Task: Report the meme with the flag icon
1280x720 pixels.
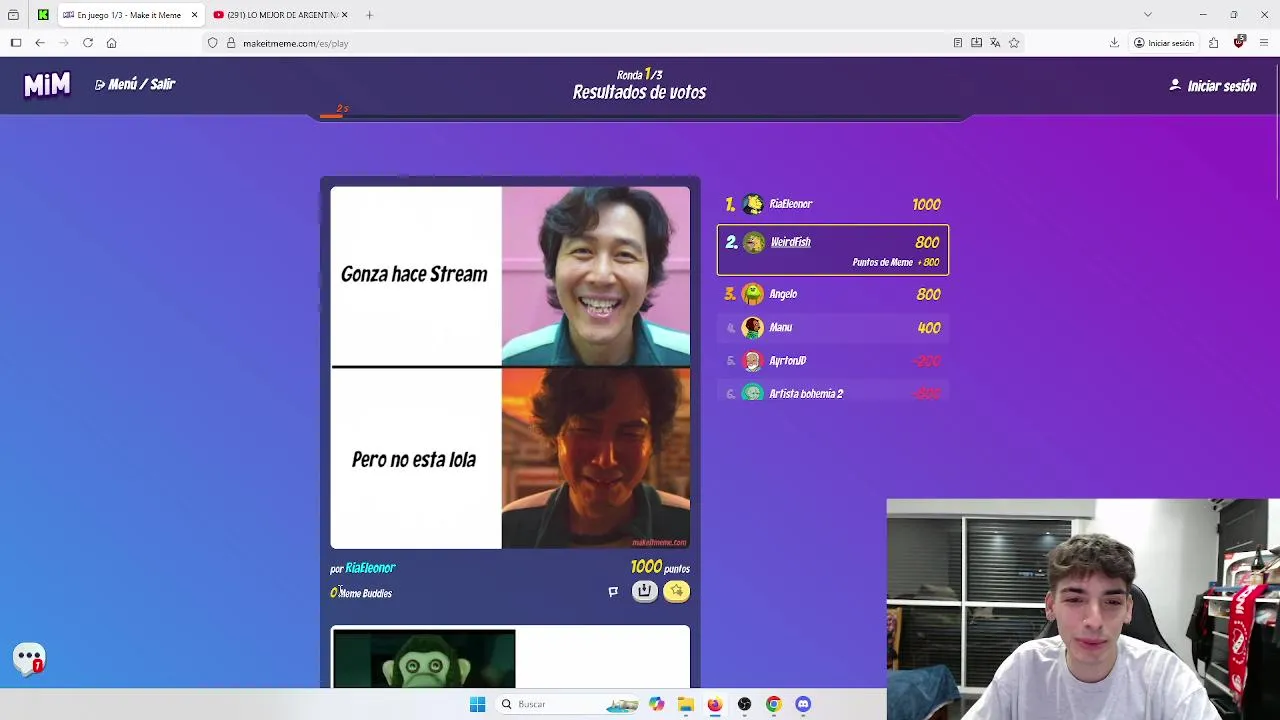Action: tap(613, 592)
